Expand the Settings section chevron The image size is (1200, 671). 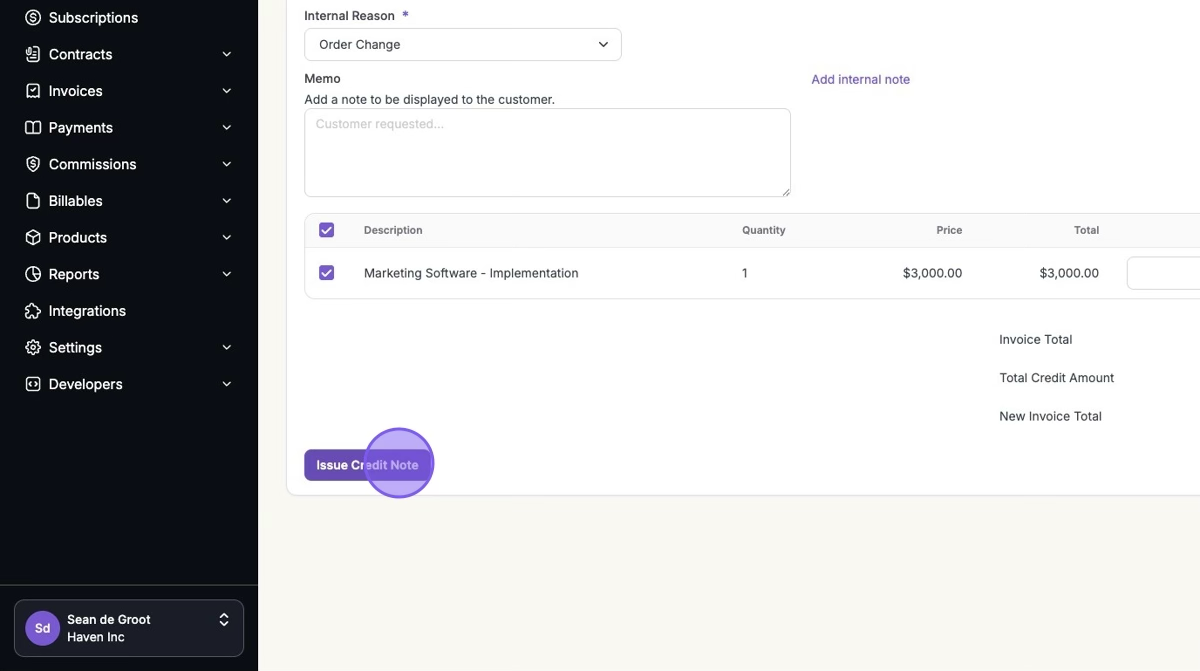227,348
